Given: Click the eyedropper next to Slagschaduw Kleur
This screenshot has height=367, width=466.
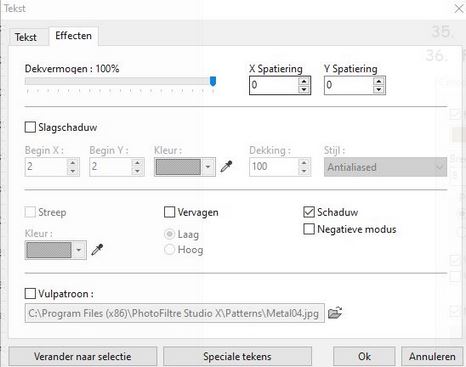Looking at the screenshot, I should pos(226,166).
